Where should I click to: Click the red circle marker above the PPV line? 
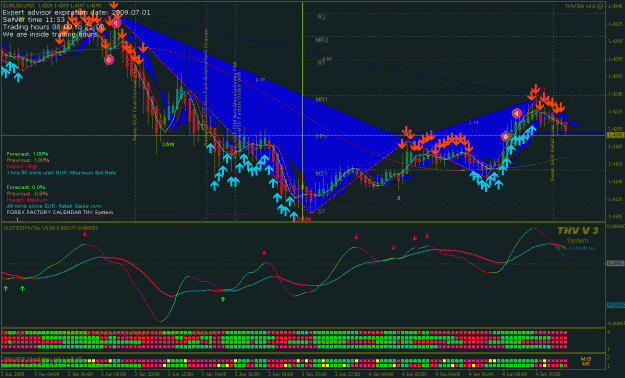tap(517, 114)
